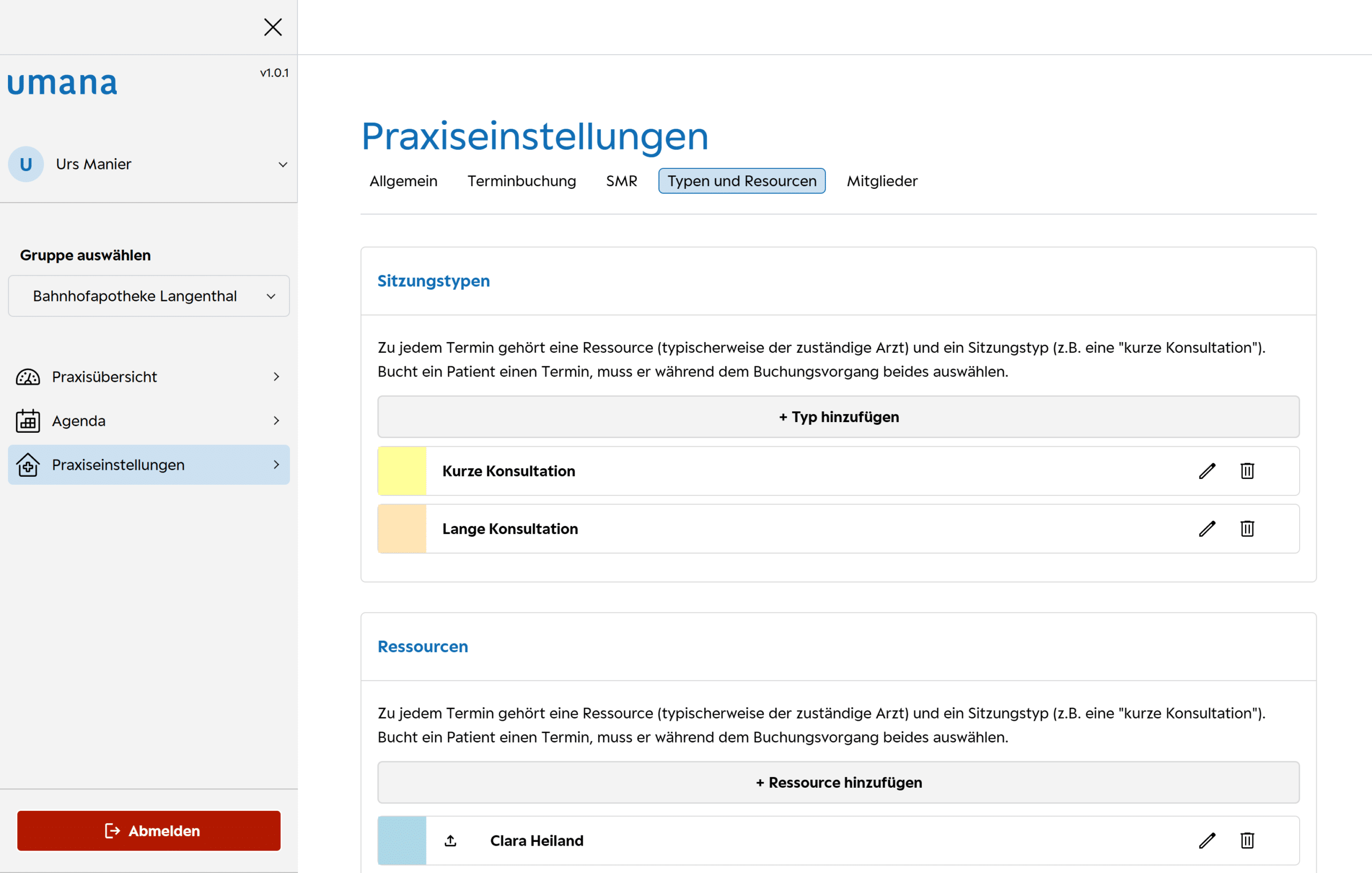Edit Lange Konsultation with the pencil icon
This screenshot has height=873, width=1372.
point(1207,529)
